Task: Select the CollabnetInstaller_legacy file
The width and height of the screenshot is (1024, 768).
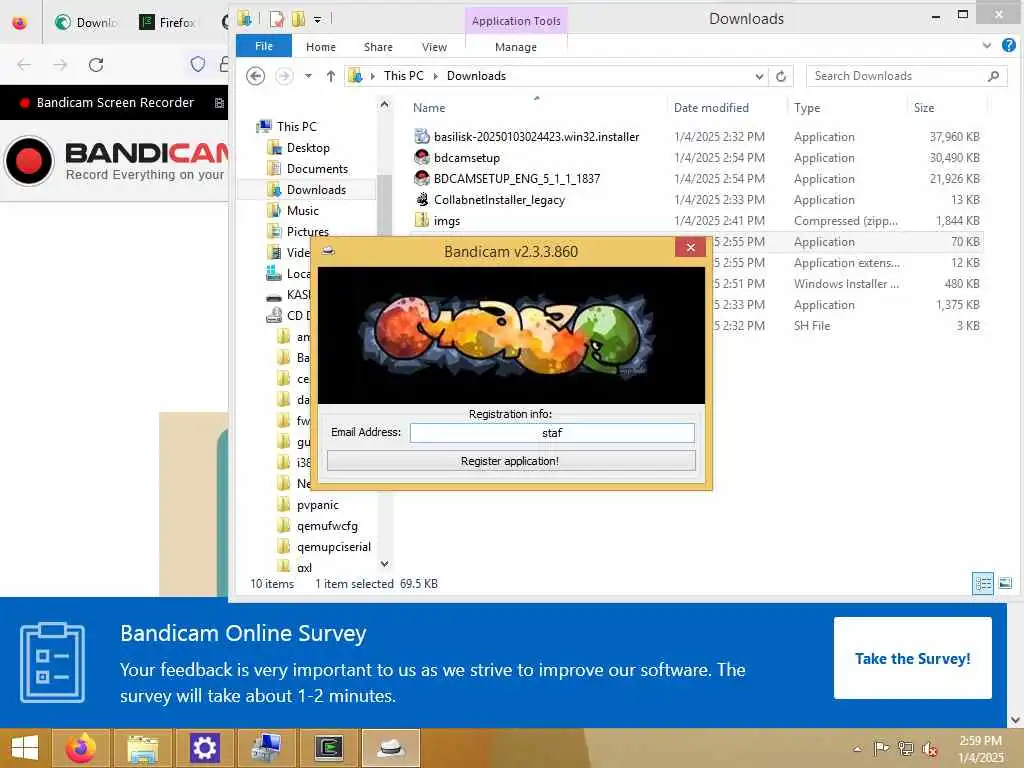Action: point(499,199)
